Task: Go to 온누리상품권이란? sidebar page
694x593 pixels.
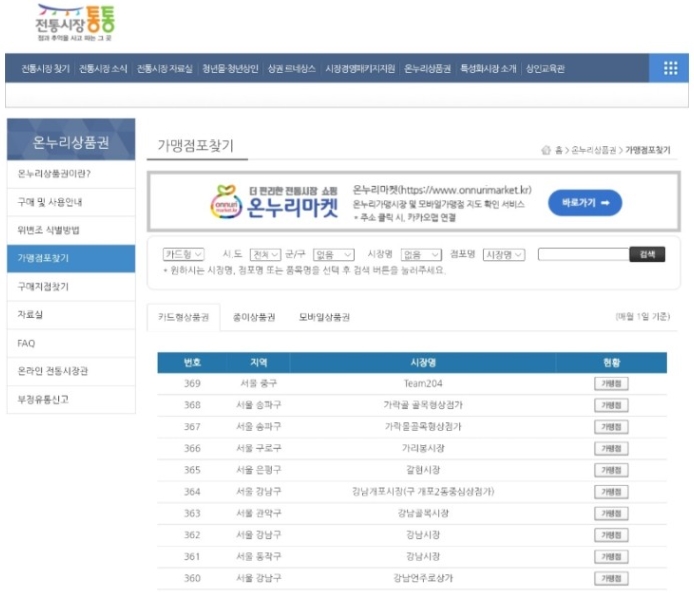Action: click(x=71, y=174)
